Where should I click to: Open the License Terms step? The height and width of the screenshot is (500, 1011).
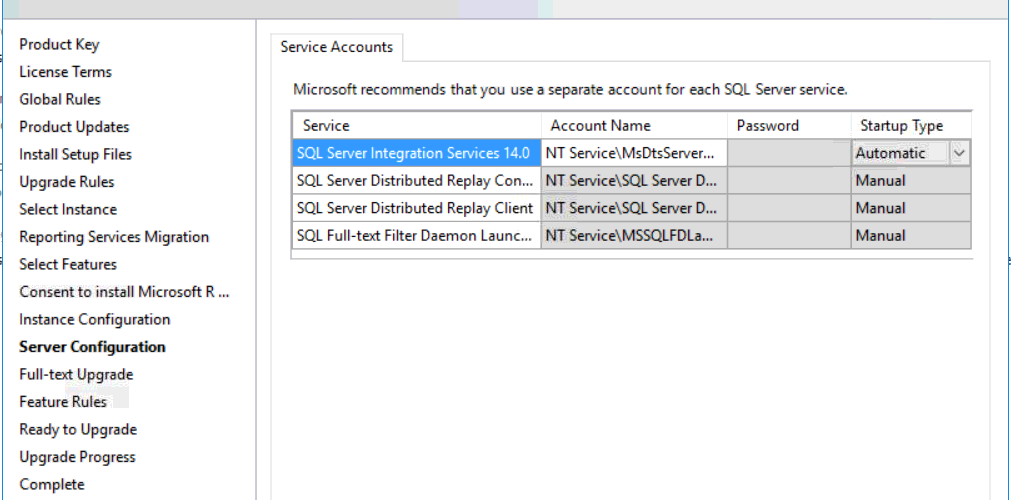(65, 72)
